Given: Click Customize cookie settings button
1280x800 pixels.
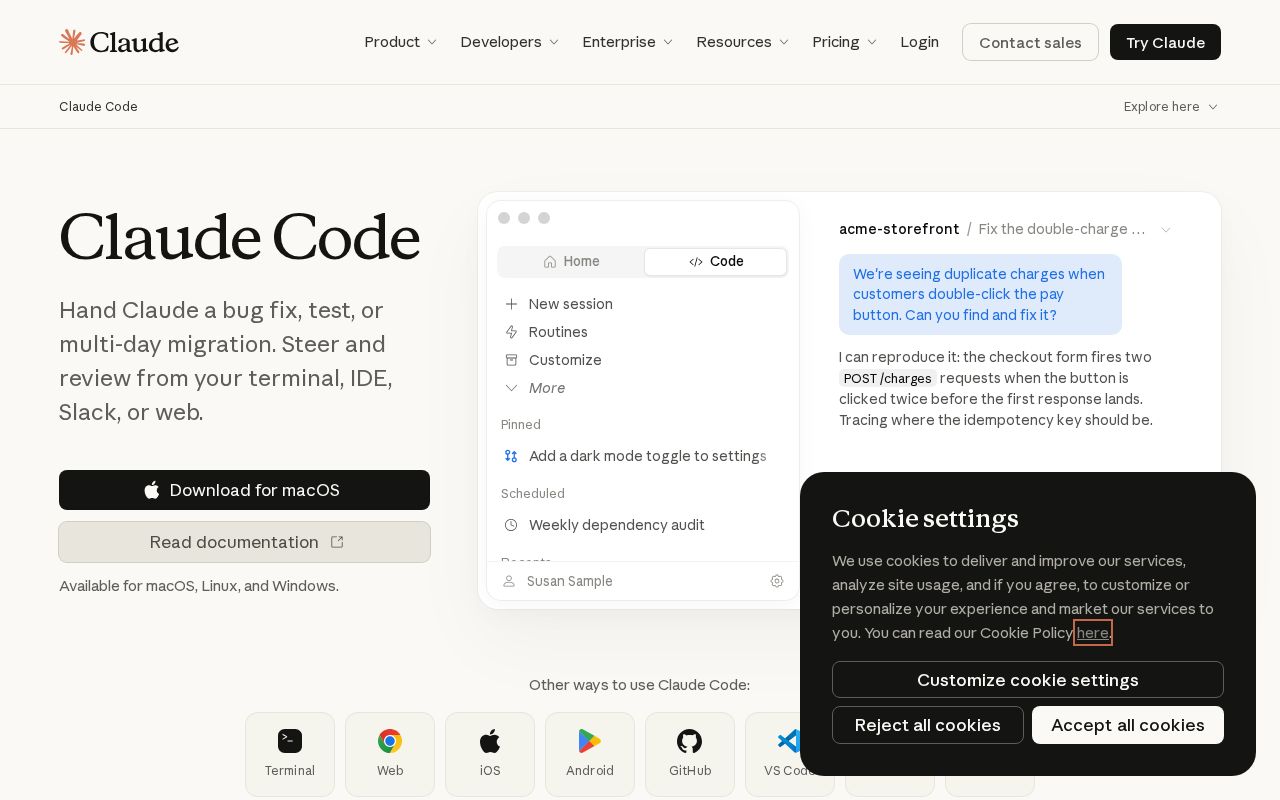Looking at the screenshot, I should (1028, 680).
